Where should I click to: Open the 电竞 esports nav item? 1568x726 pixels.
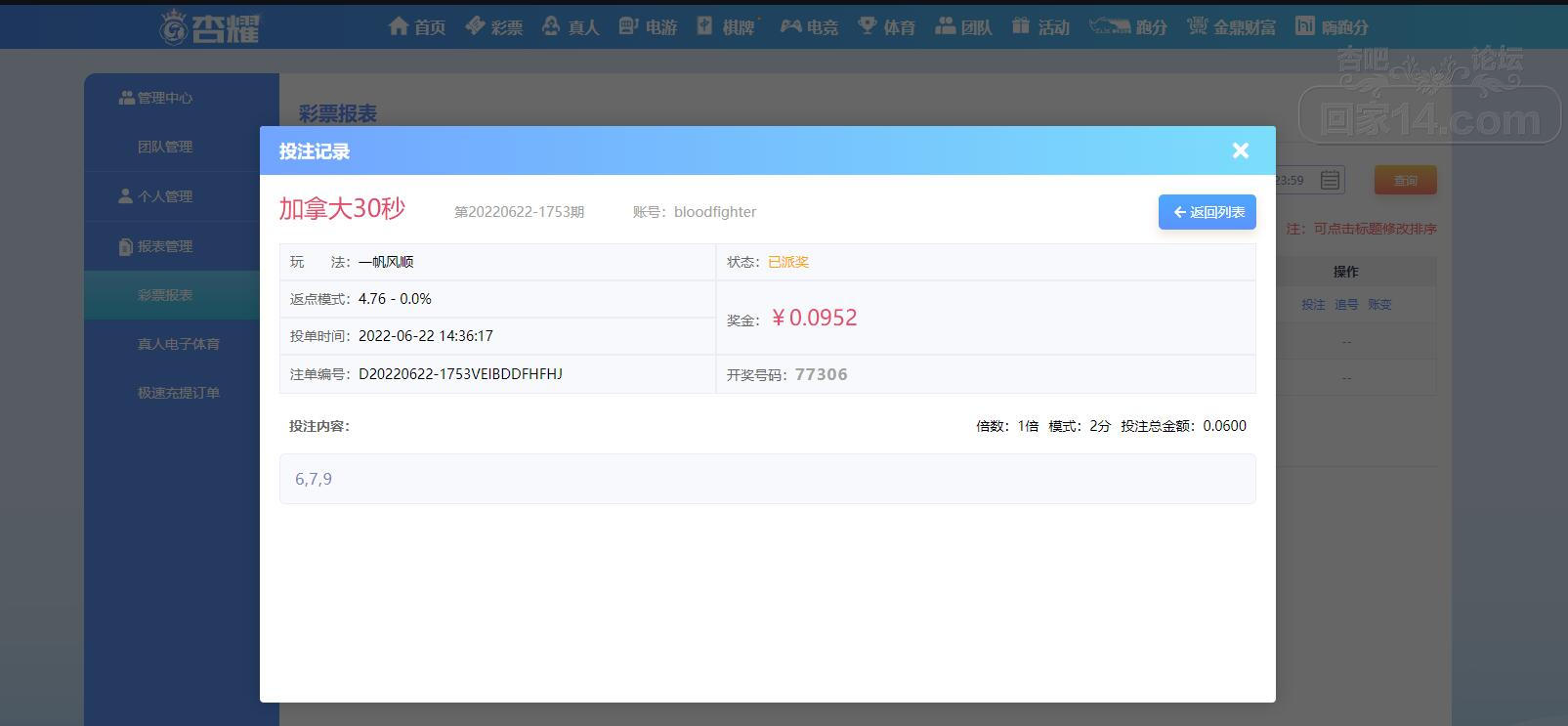809,26
